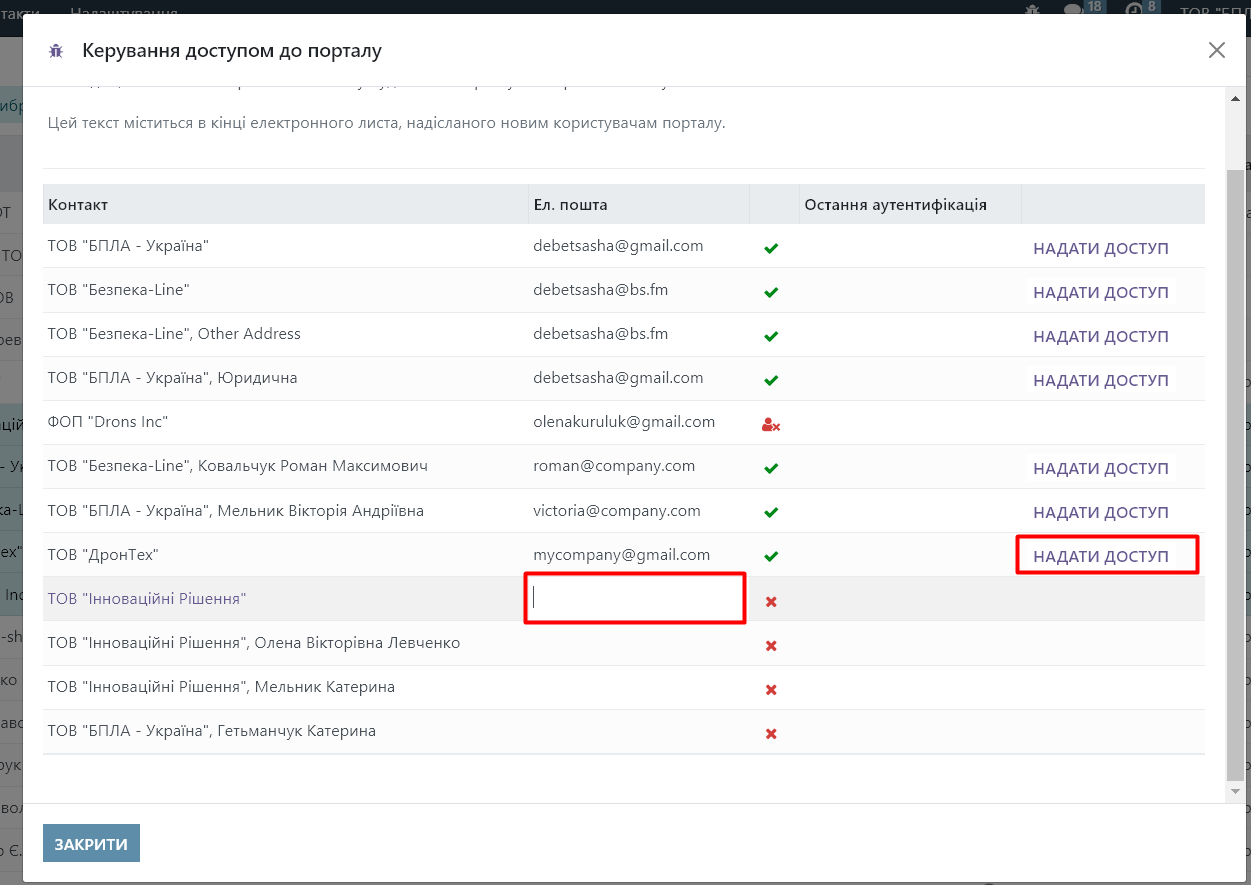This screenshot has width=1251, height=885.
Task: Click the bug icon in the dialog header
Action: [56, 51]
